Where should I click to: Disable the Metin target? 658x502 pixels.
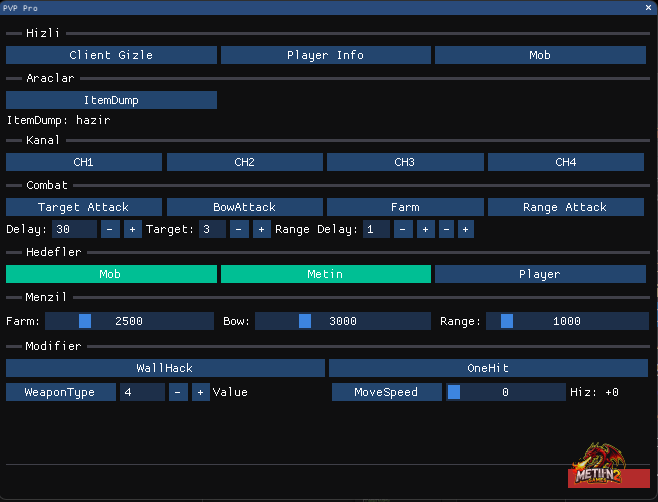(x=326, y=274)
